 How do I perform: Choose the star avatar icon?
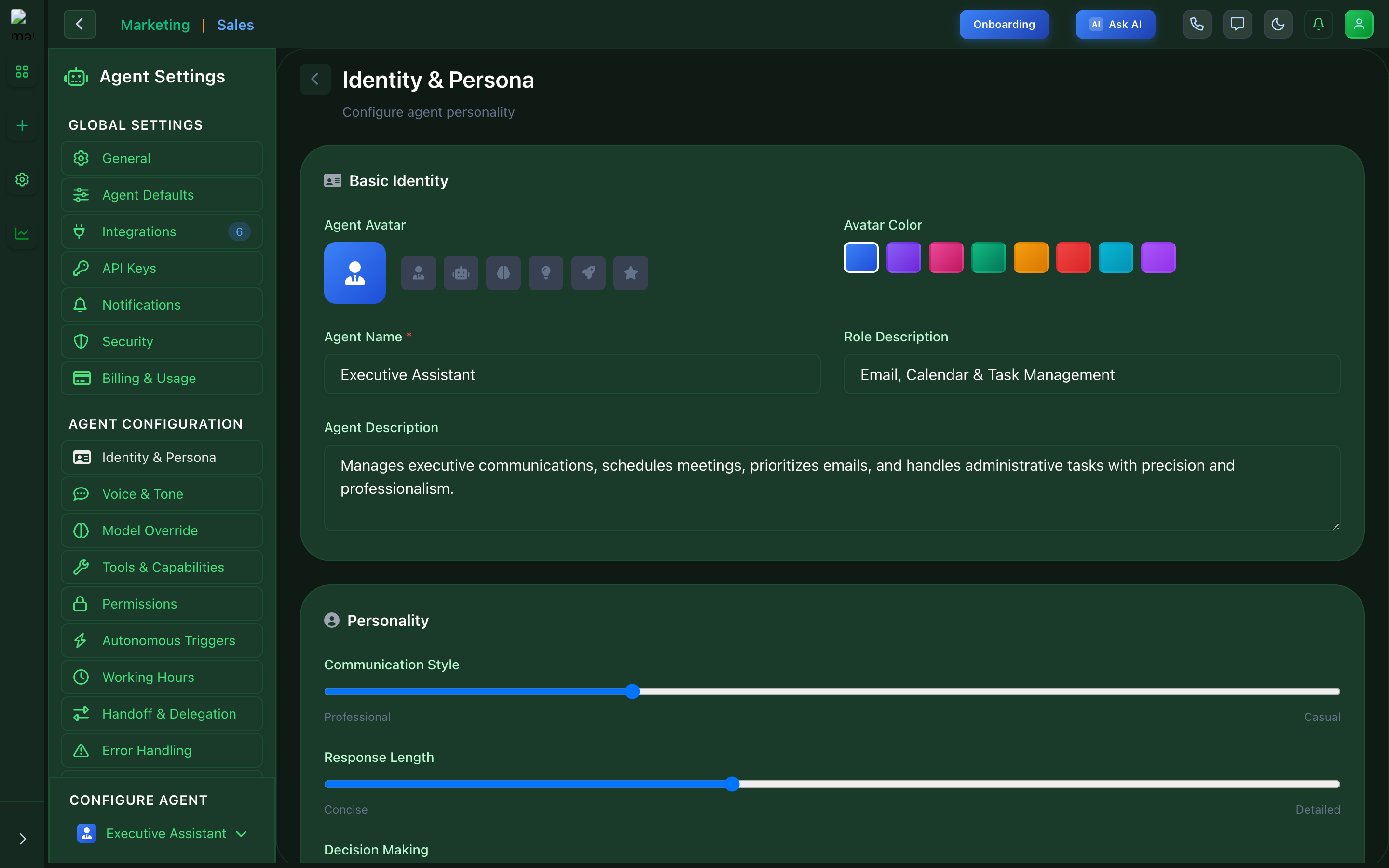630,272
